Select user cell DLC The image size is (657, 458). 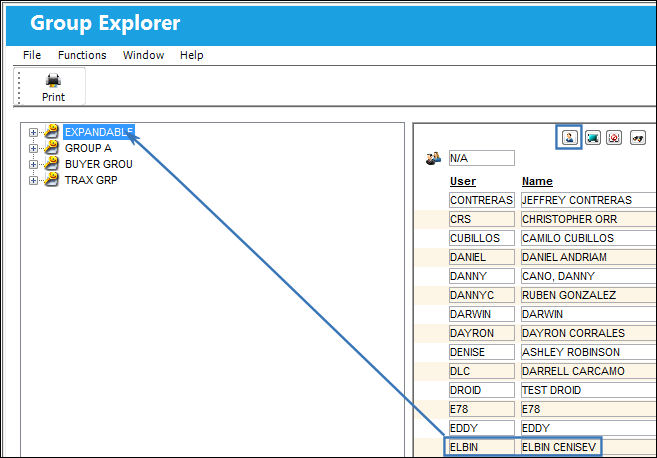[481, 371]
